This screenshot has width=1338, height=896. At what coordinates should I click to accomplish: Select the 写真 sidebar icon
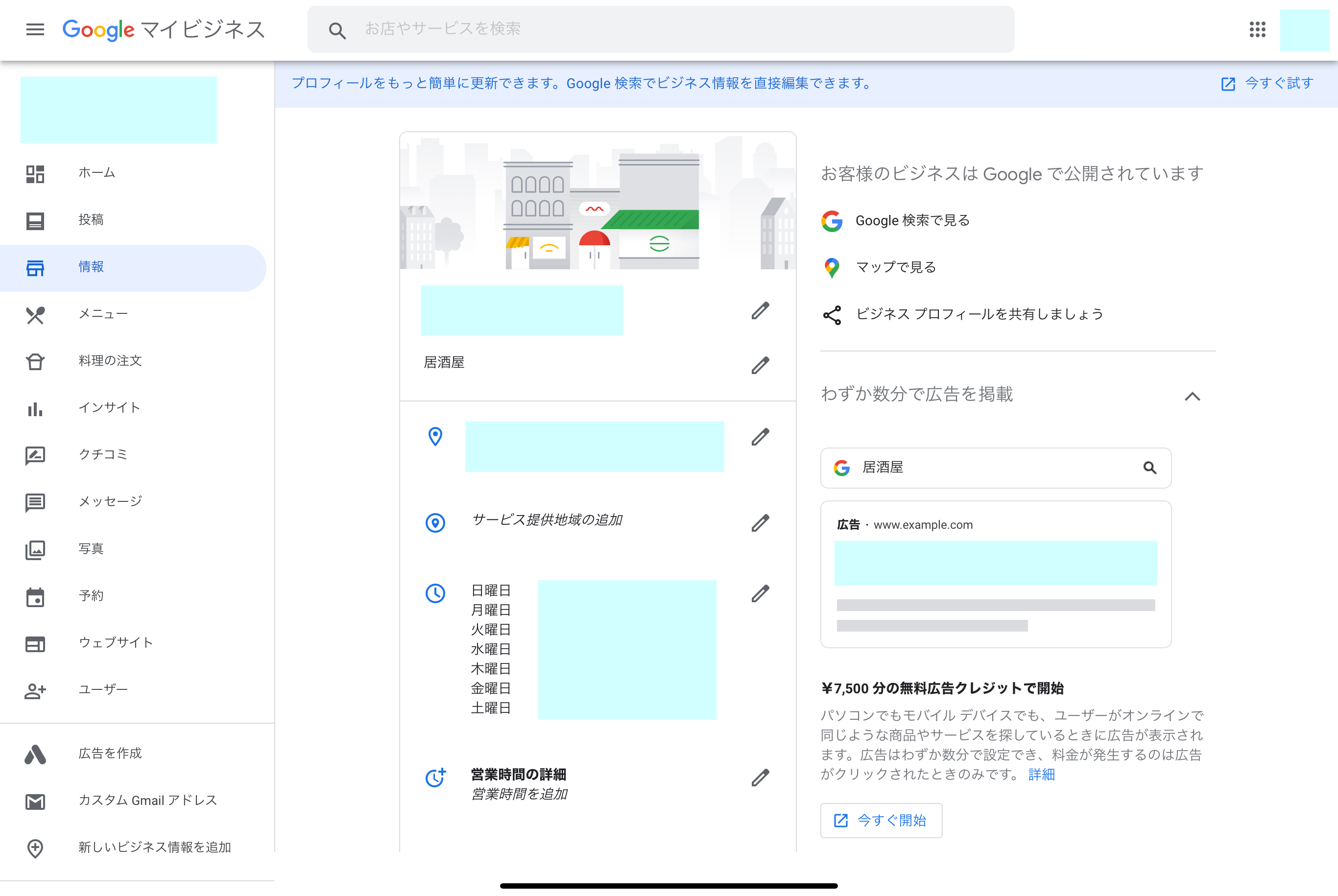pyautogui.click(x=35, y=550)
